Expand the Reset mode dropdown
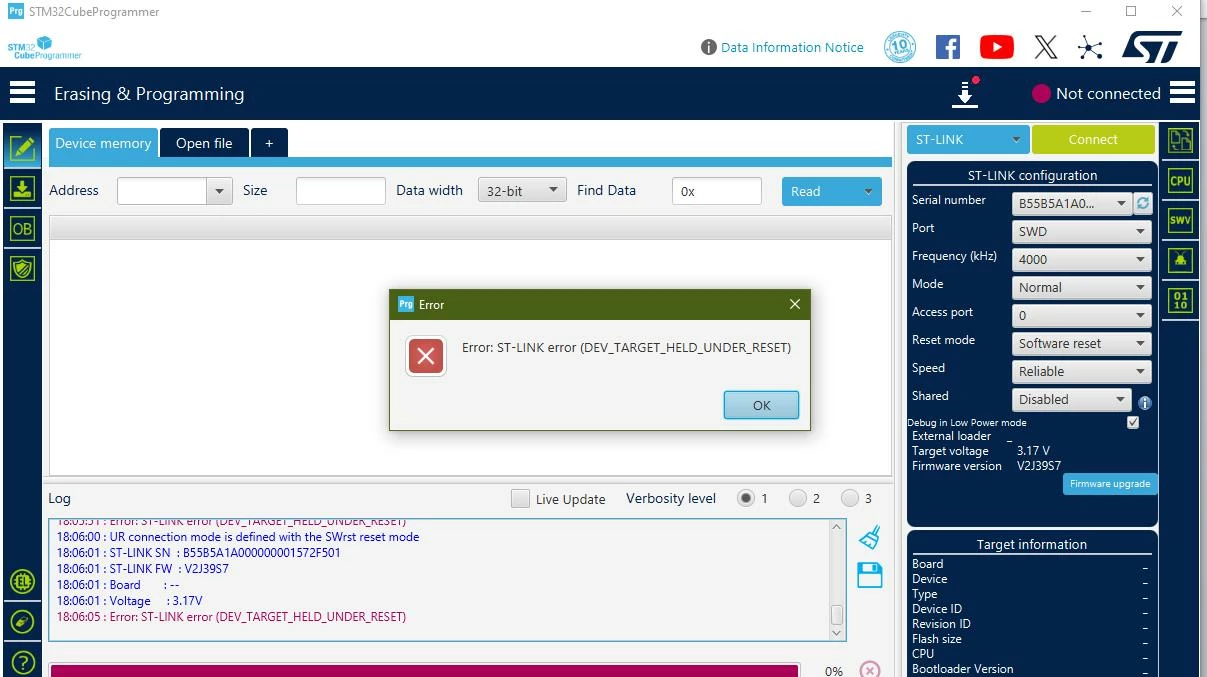Image resolution: width=1207 pixels, height=677 pixels. (x=1081, y=343)
